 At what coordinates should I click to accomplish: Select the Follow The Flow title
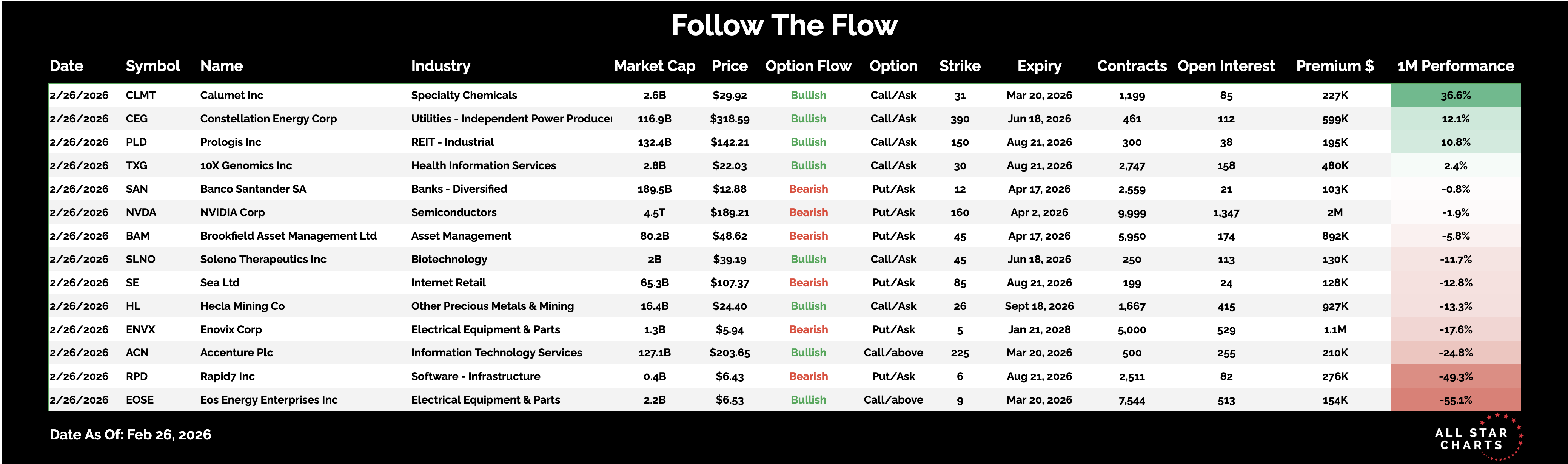(784, 26)
